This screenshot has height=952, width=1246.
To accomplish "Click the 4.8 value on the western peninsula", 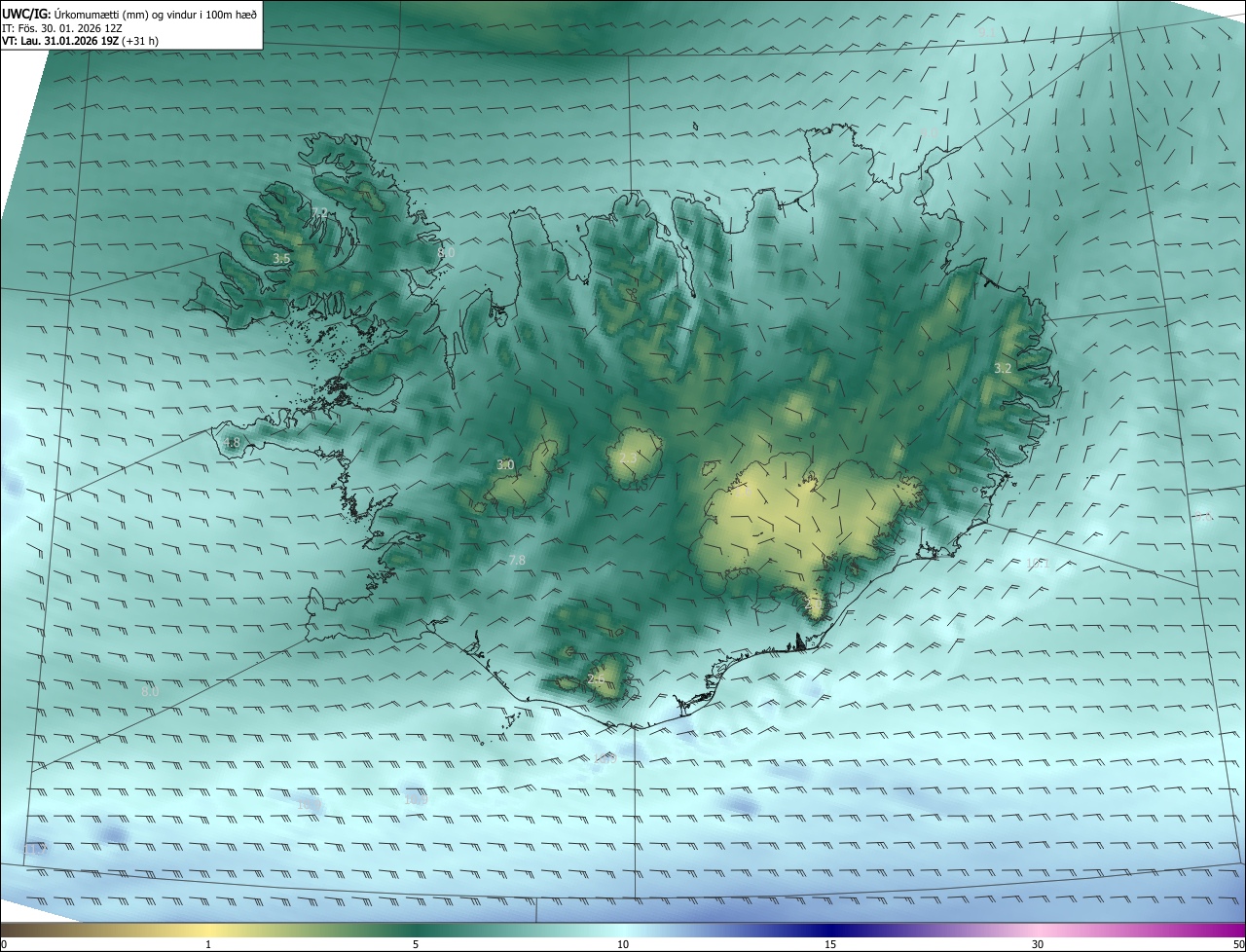I will [x=231, y=442].
